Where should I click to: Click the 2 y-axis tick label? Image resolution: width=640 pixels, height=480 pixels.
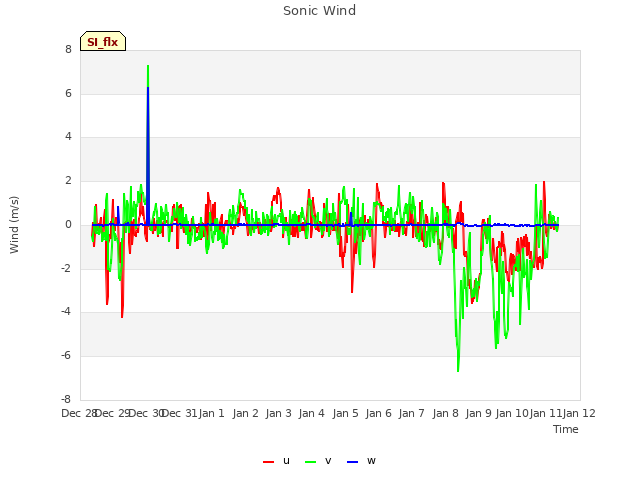[x=68, y=180]
